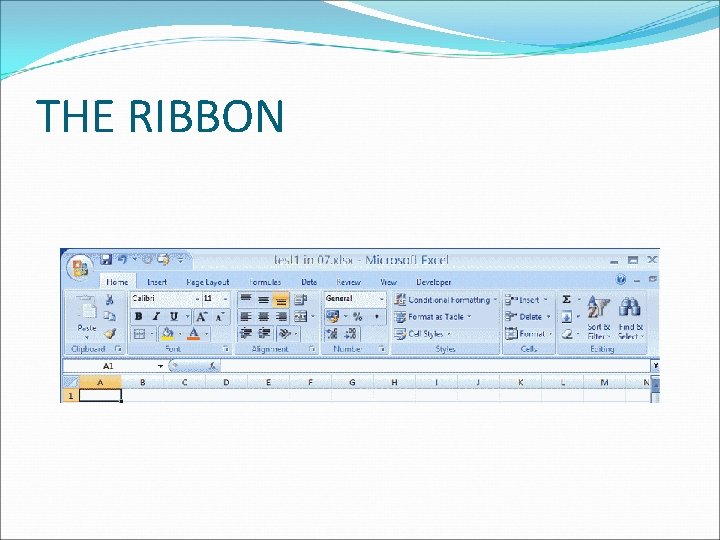
Task: Open the Alignment dialog launcher
Action: click(x=312, y=349)
